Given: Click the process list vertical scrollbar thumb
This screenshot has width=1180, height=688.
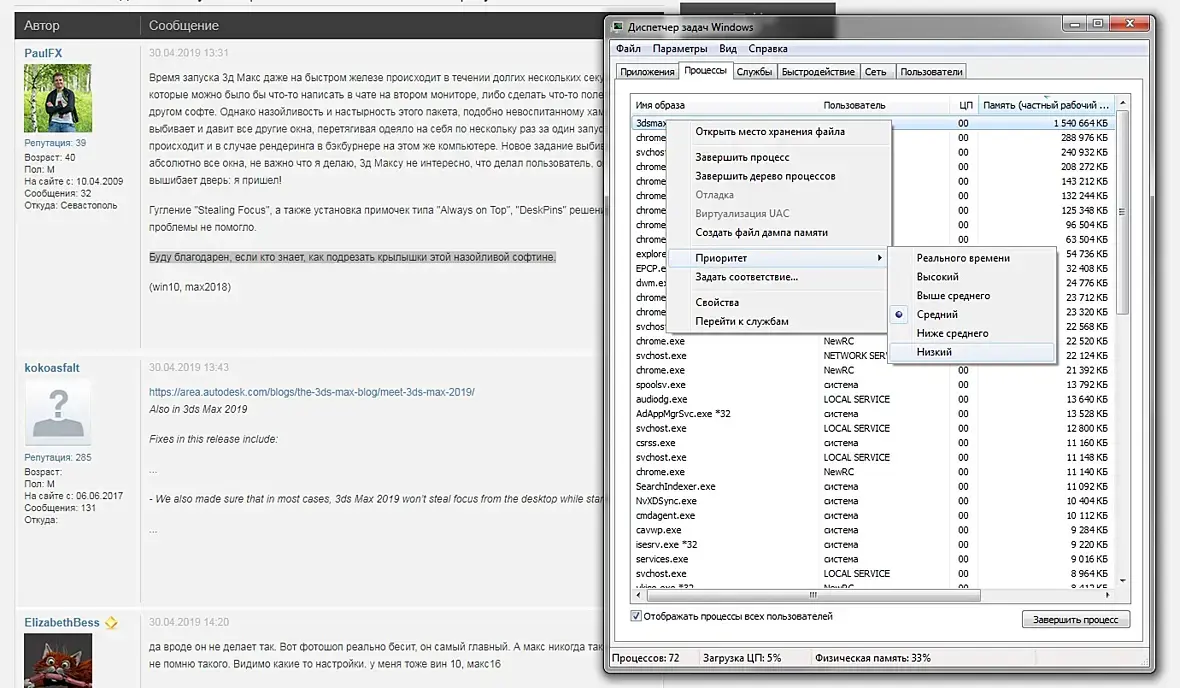Looking at the screenshot, I should (1123, 212).
